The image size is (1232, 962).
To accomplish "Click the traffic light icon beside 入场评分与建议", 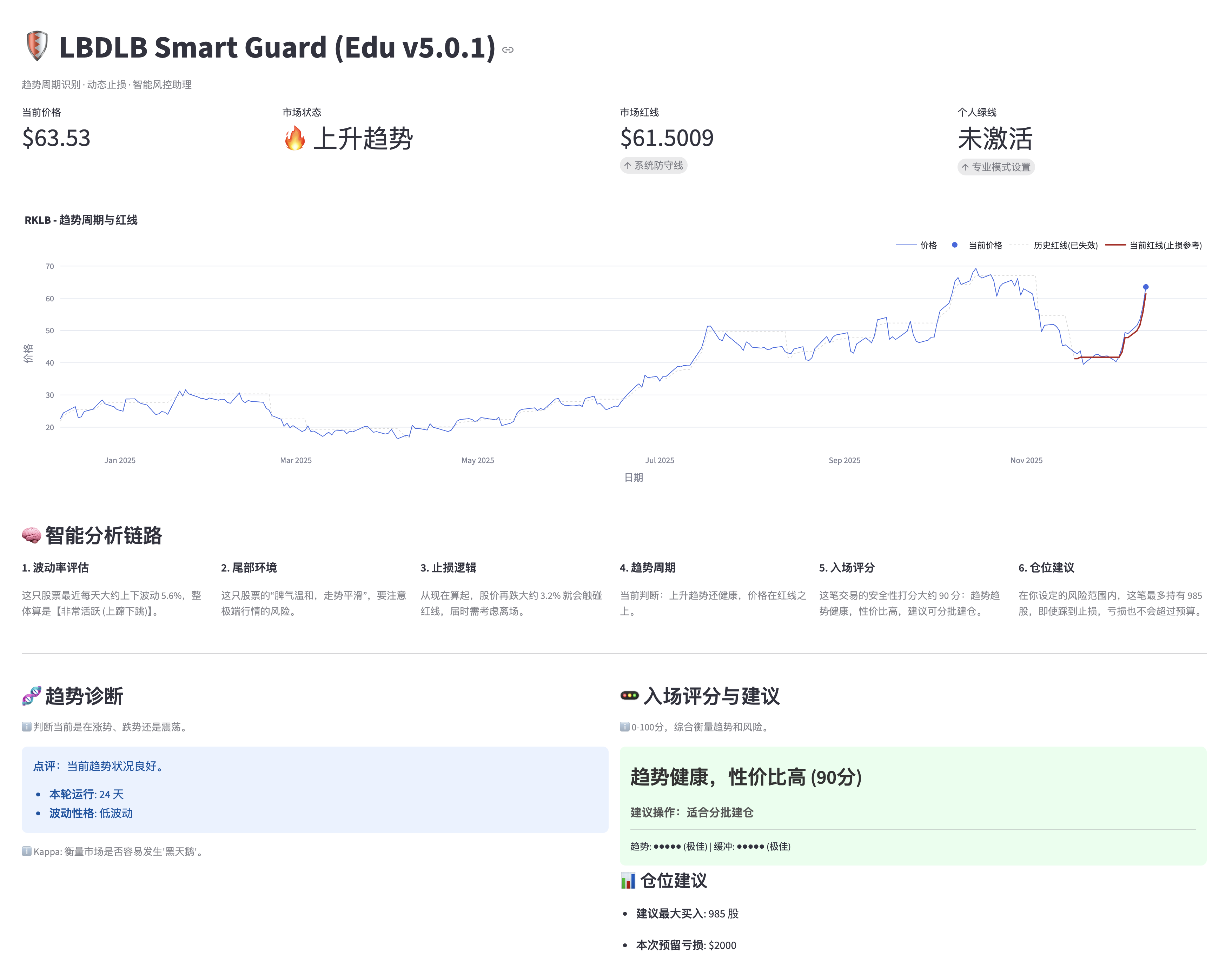I will coord(630,695).
